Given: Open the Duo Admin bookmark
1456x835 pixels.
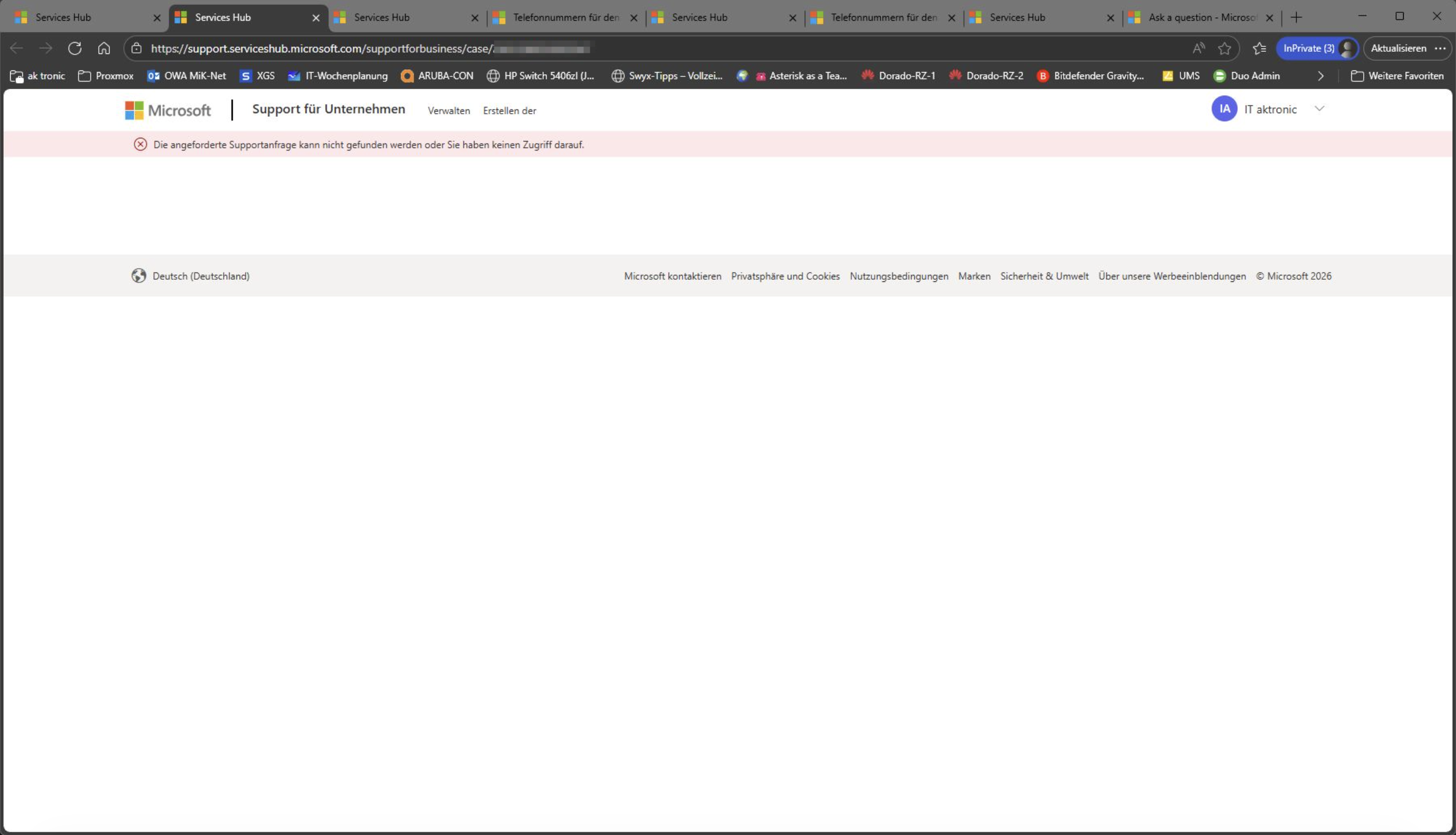Looking at the screenshot, I should click(x=1246, y=76).
